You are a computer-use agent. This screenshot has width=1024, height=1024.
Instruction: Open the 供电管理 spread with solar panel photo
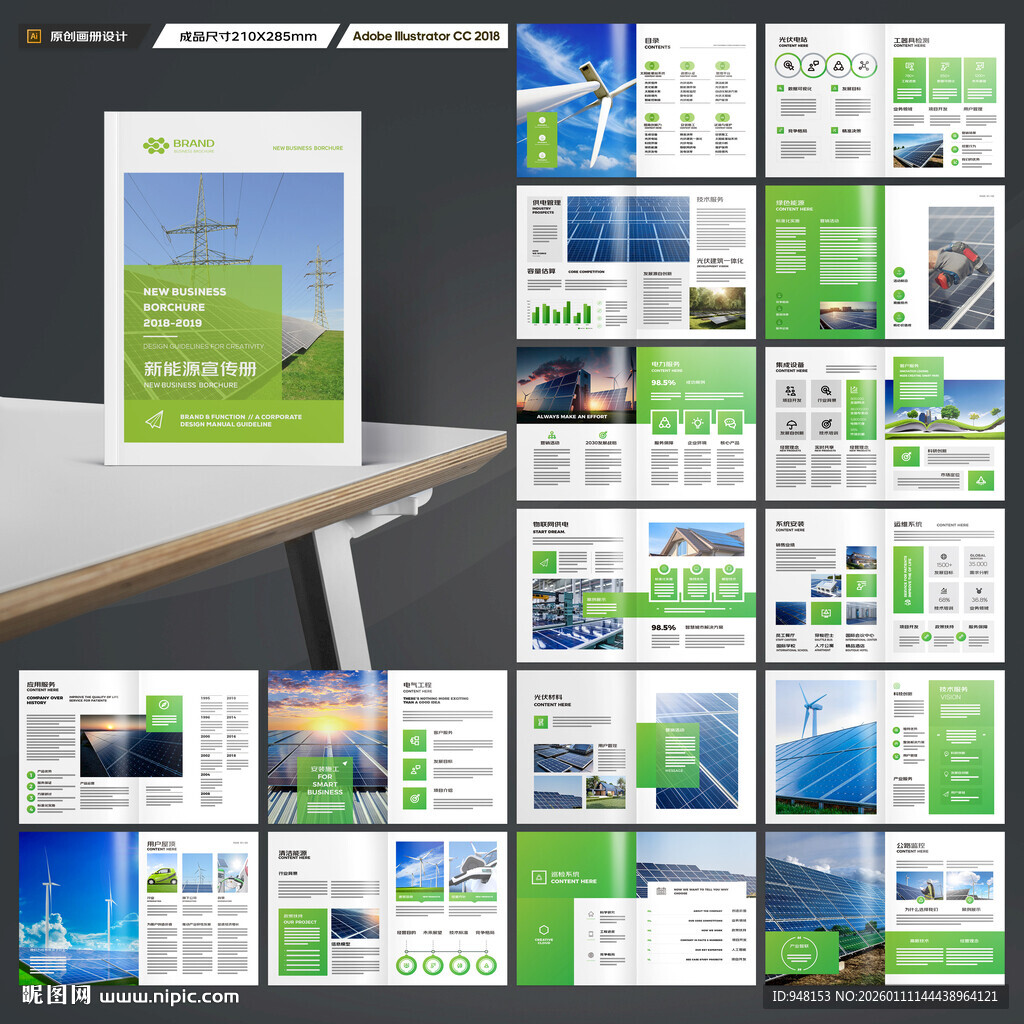(x=636, y=262)
